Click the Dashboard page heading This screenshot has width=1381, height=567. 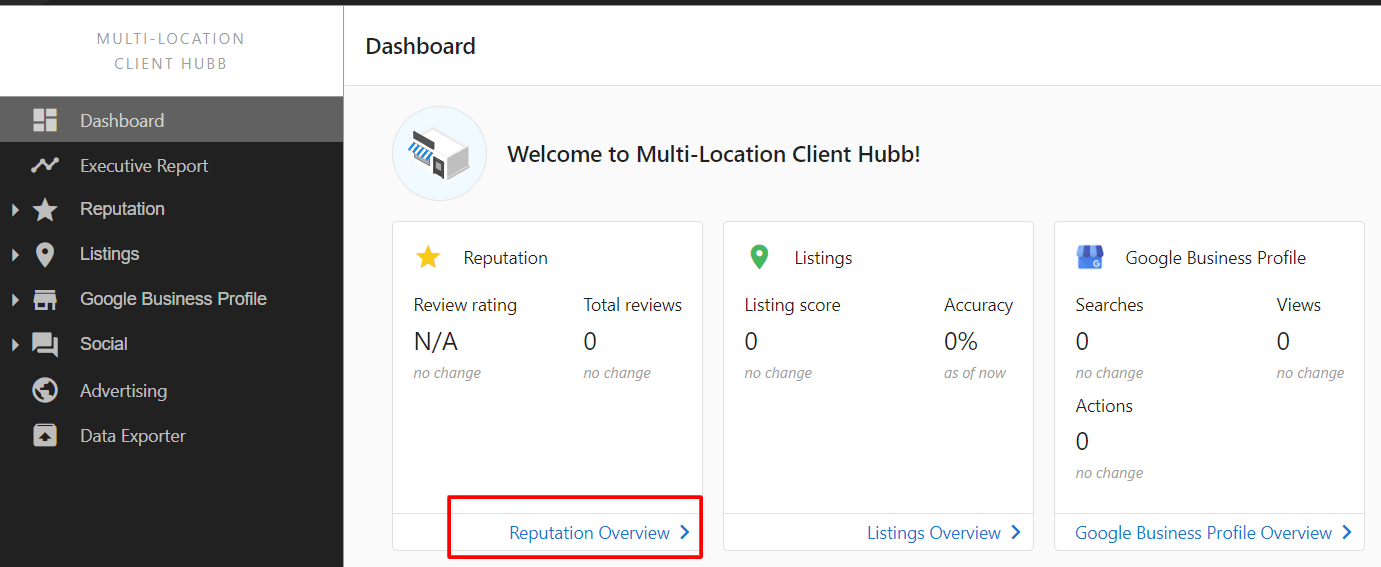pos(420,46)
